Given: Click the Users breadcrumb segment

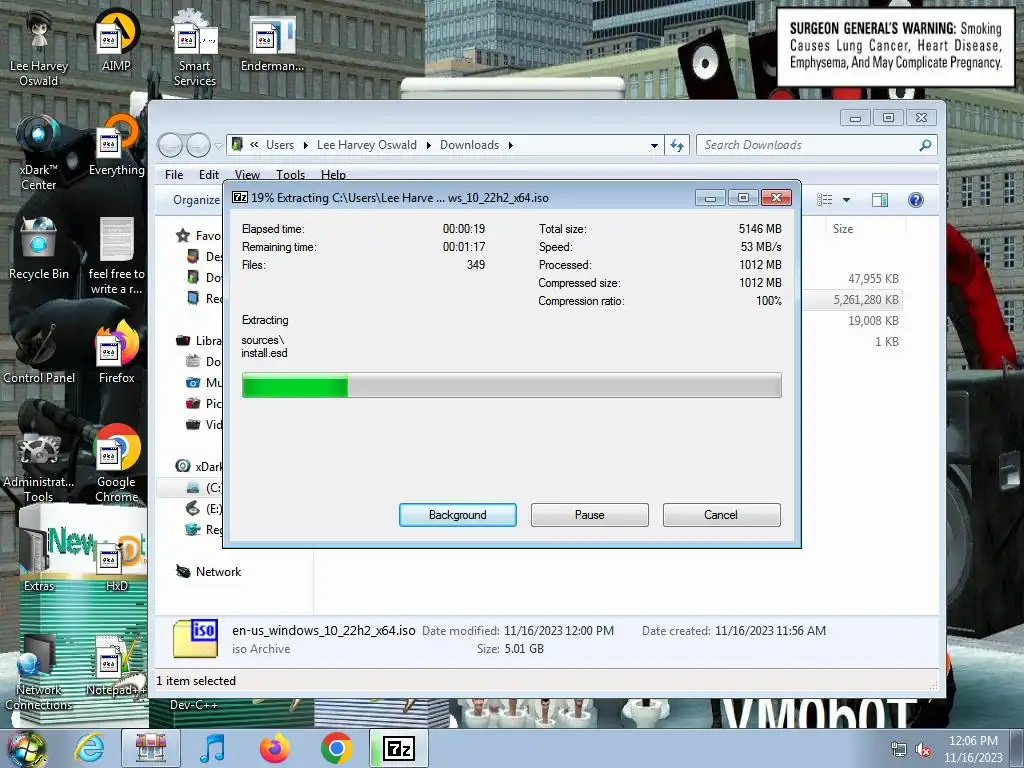Looking at the screenshot, I should pyautogui.click(x=280, y=145).
